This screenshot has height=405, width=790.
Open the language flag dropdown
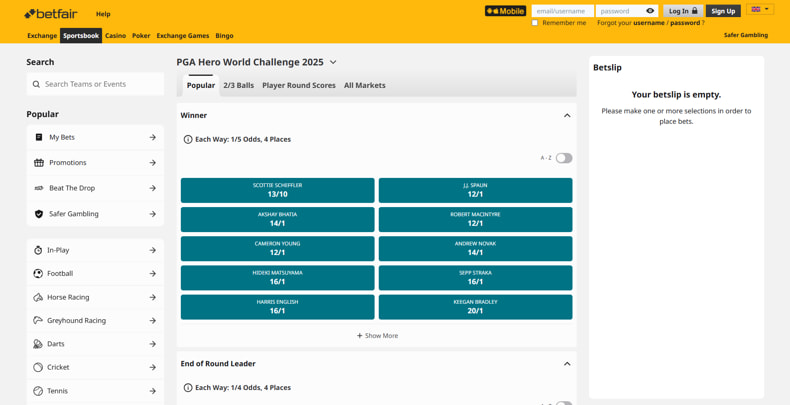coord(760,9)
